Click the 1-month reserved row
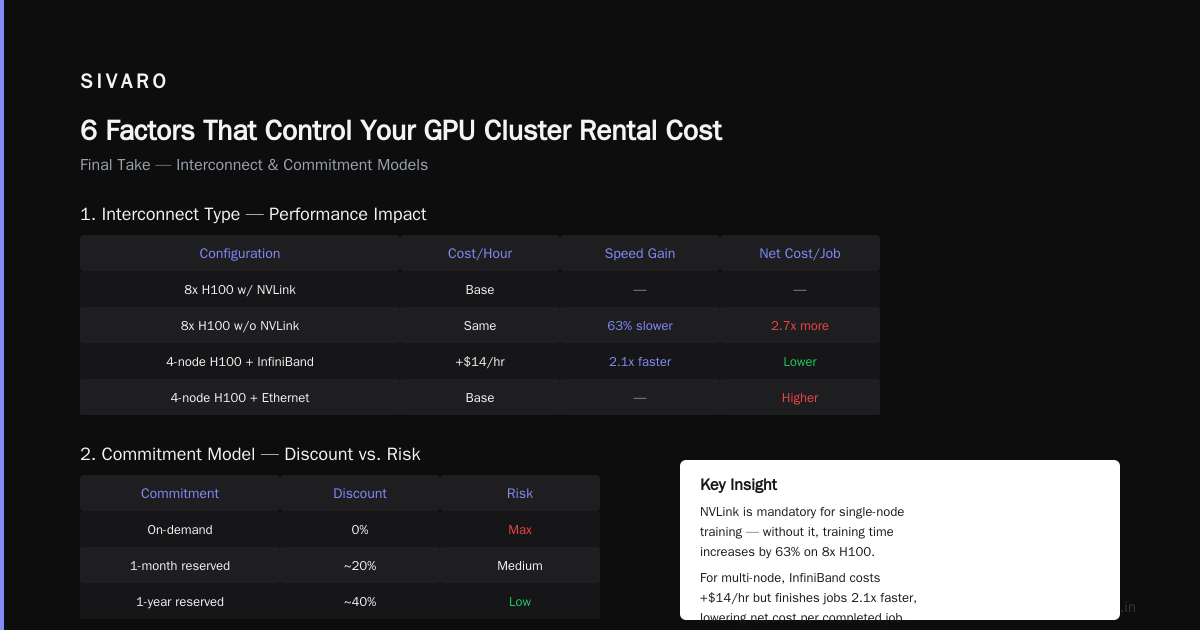1200x630 pixels. 340,565
